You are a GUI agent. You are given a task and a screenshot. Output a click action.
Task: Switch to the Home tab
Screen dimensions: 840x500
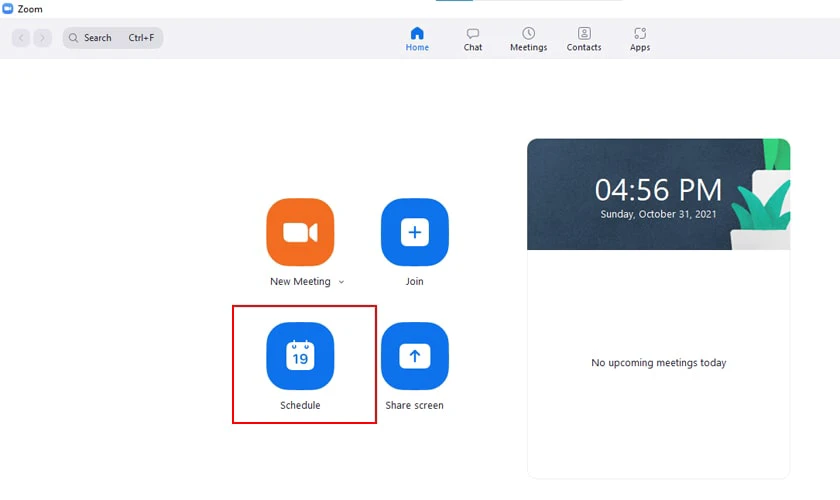tap(417, 39)
